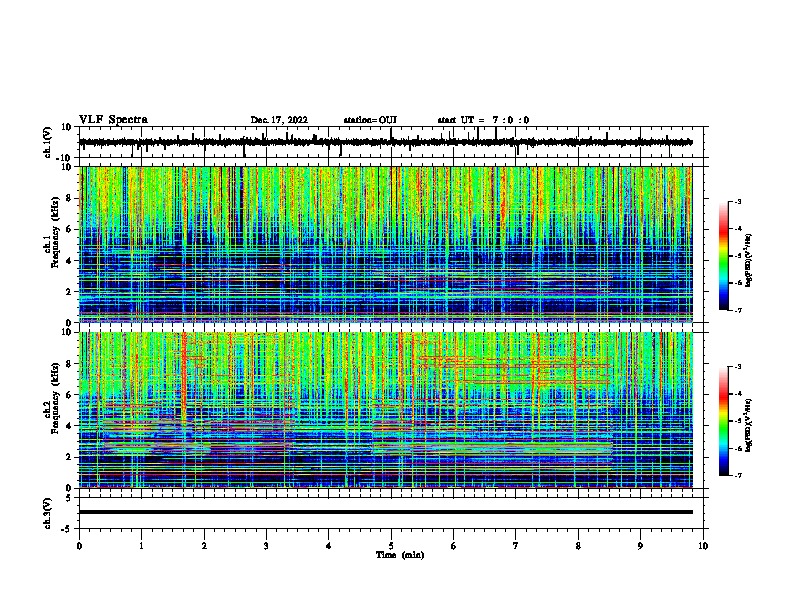792x612 pixels.
Task: Select the "-7" label on ch.2 color scale
Action: 737,476
